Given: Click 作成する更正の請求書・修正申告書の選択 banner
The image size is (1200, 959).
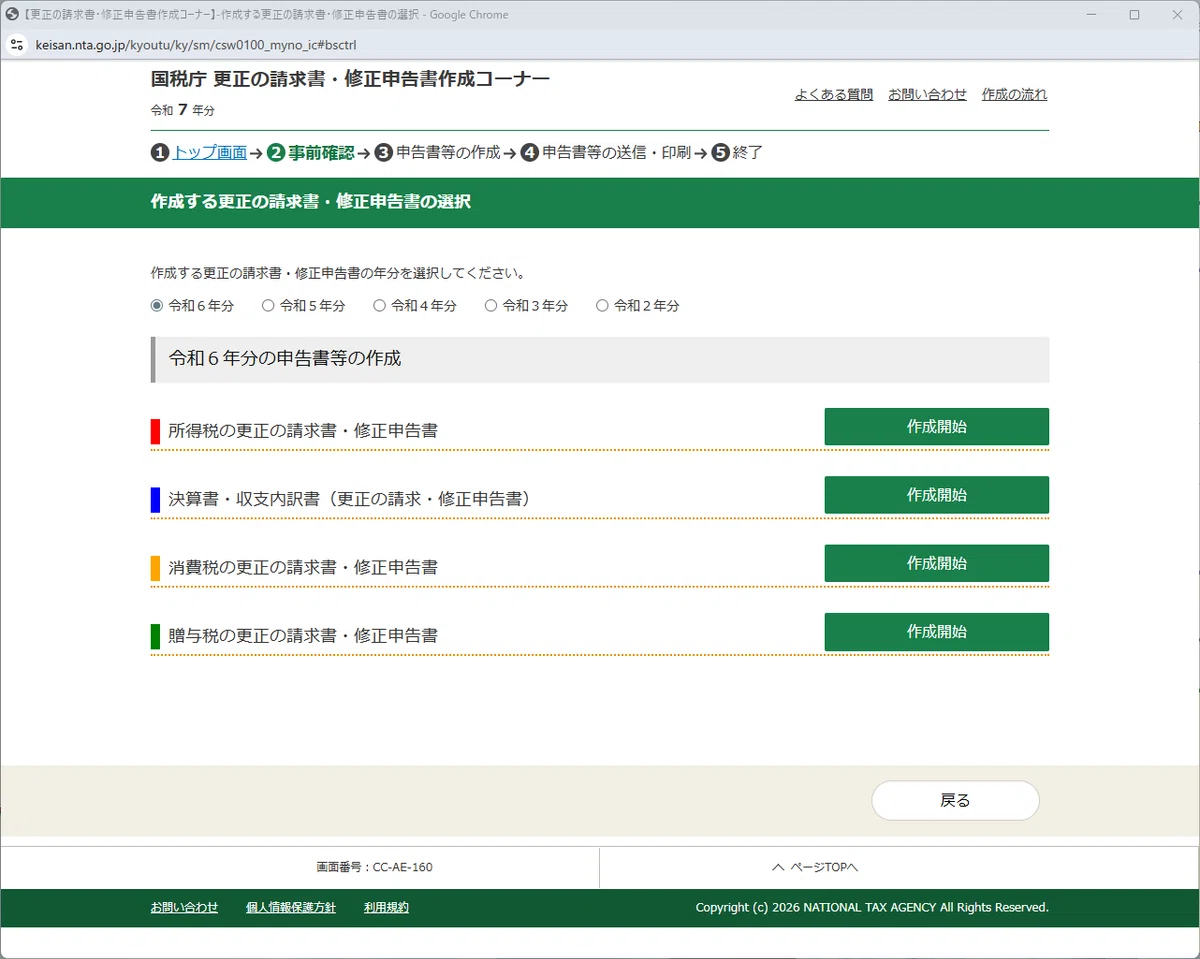Looking at the screenshot, I should (x=310, y=202).
